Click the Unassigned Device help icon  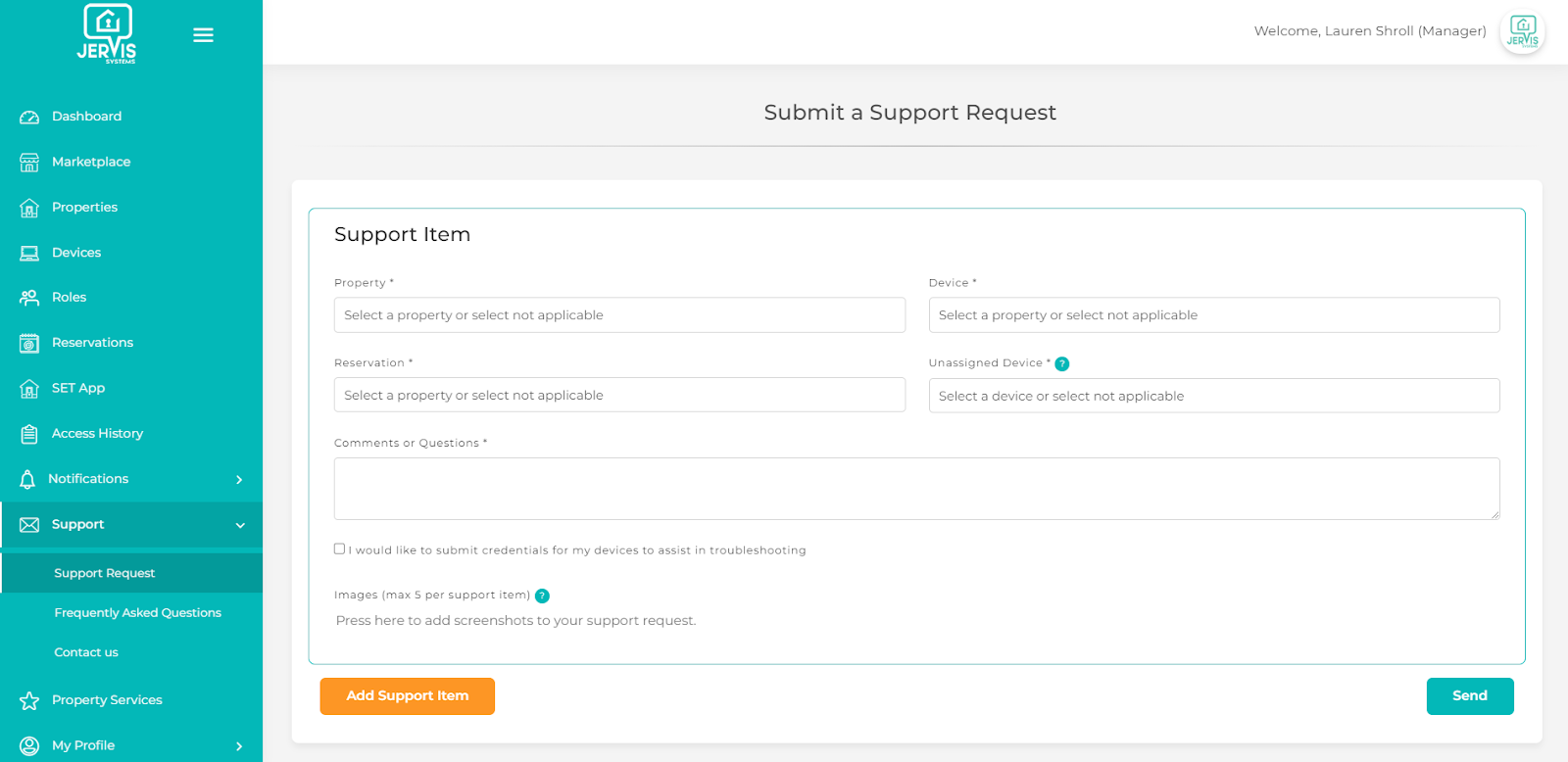pyautogui.click(x=1062, y=364)
